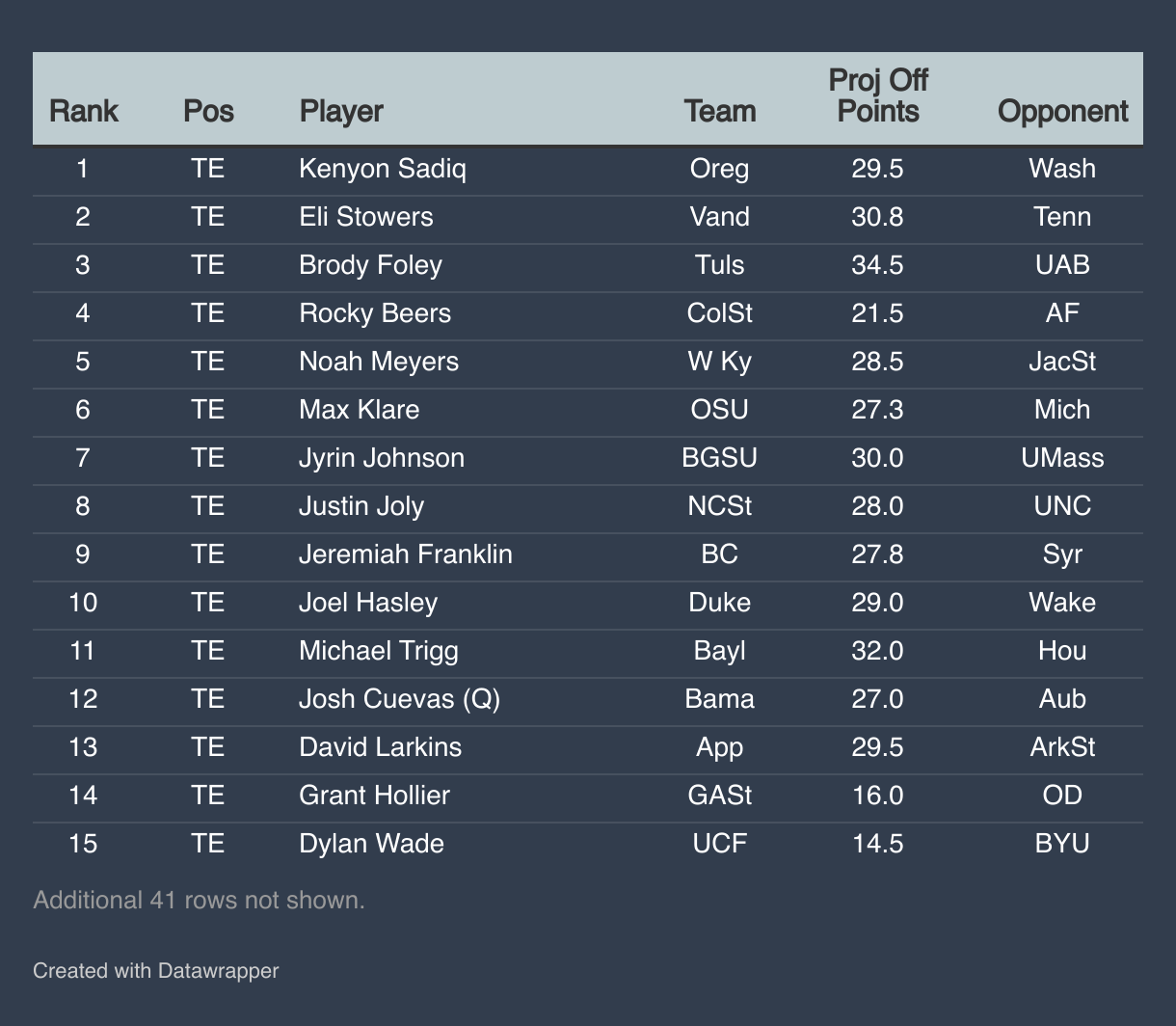This screenshot has height=1026, width=1176.
Task: Click the Opponent column header
Action: (1062, 111)
